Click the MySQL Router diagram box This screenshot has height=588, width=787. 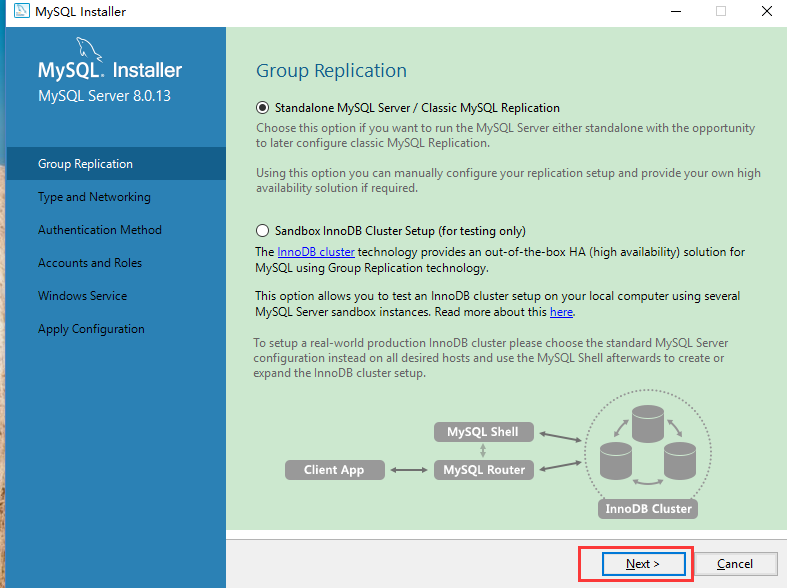[483, 470]
